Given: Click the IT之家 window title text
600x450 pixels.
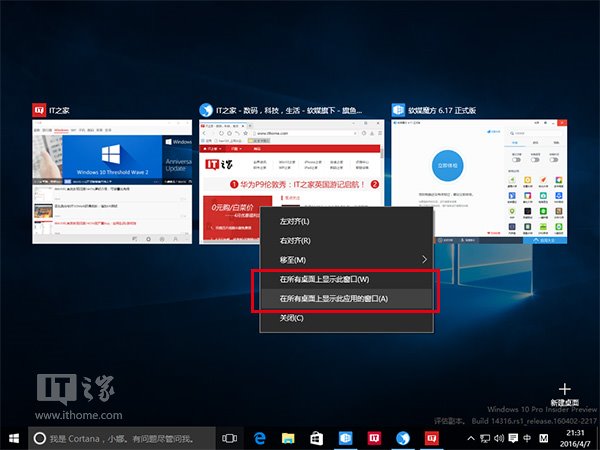Looking at the screenshot, I should 59,111.
